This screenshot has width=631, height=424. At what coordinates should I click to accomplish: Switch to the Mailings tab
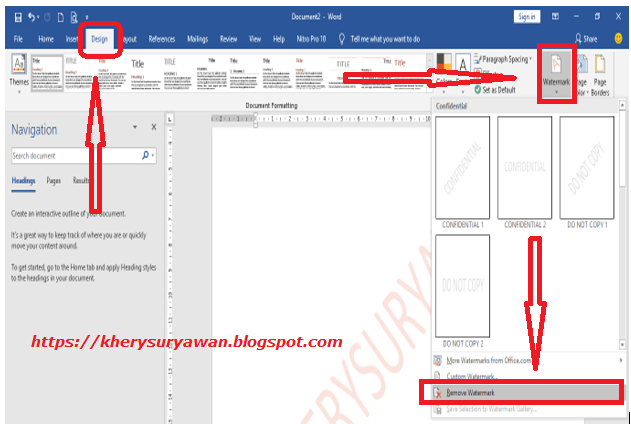[x=198, y=39]
